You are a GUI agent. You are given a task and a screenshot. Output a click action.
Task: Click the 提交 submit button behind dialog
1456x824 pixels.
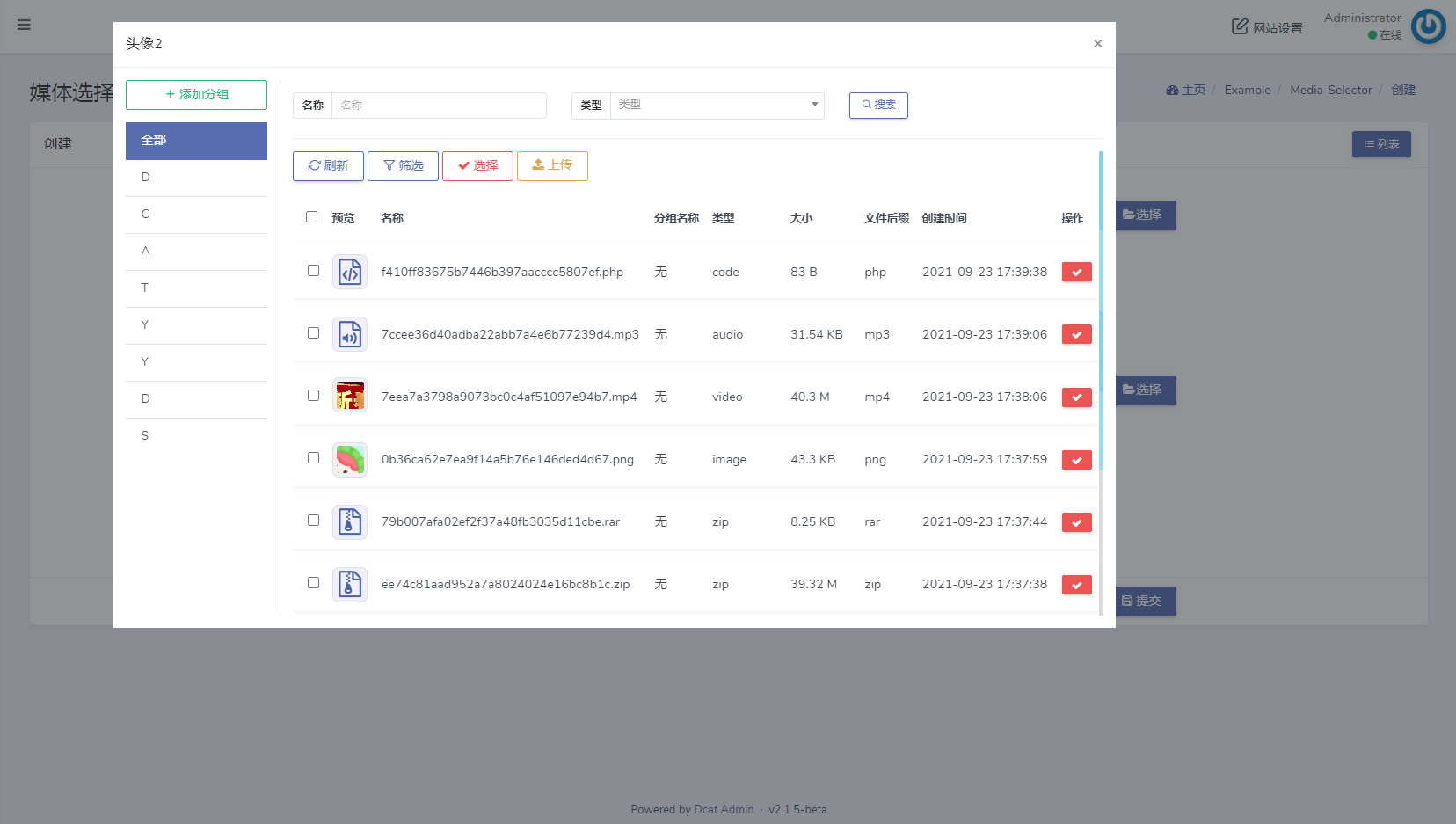coord(1145,602)
